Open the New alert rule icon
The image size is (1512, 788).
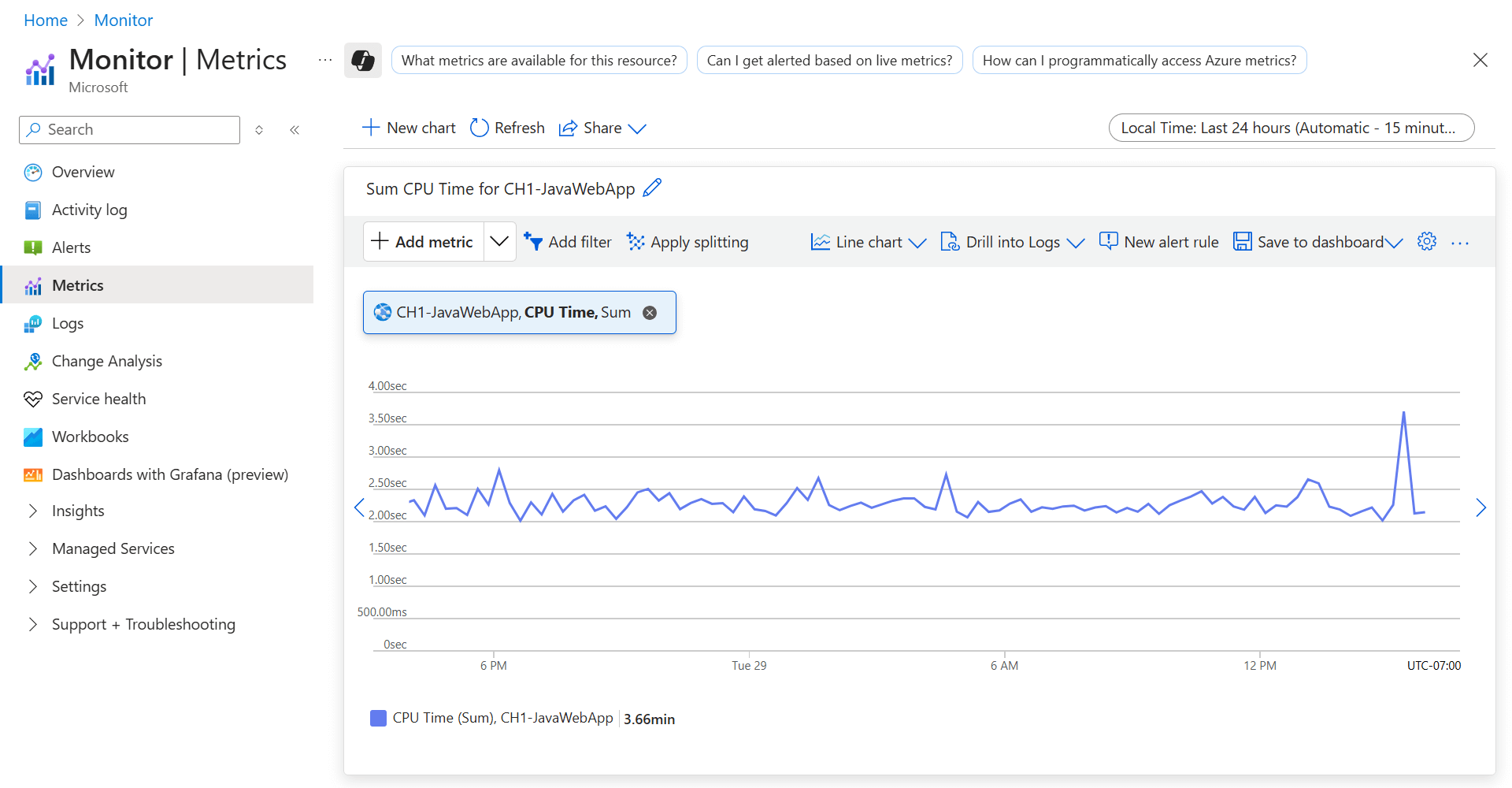[x=1108, y=241]
